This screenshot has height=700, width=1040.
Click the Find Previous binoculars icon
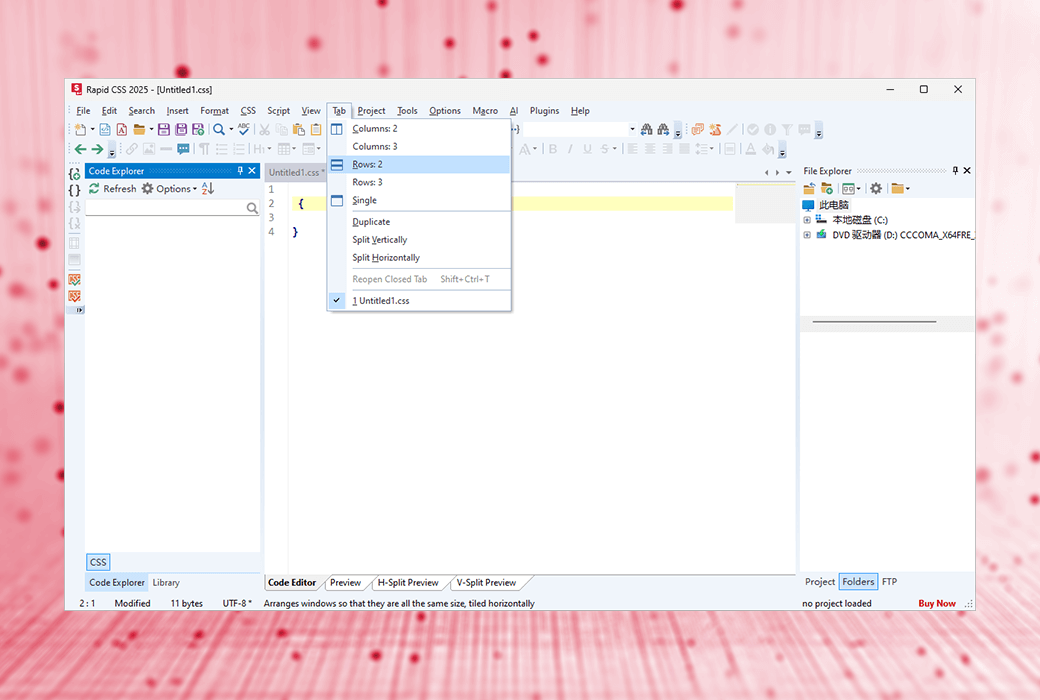647,129
